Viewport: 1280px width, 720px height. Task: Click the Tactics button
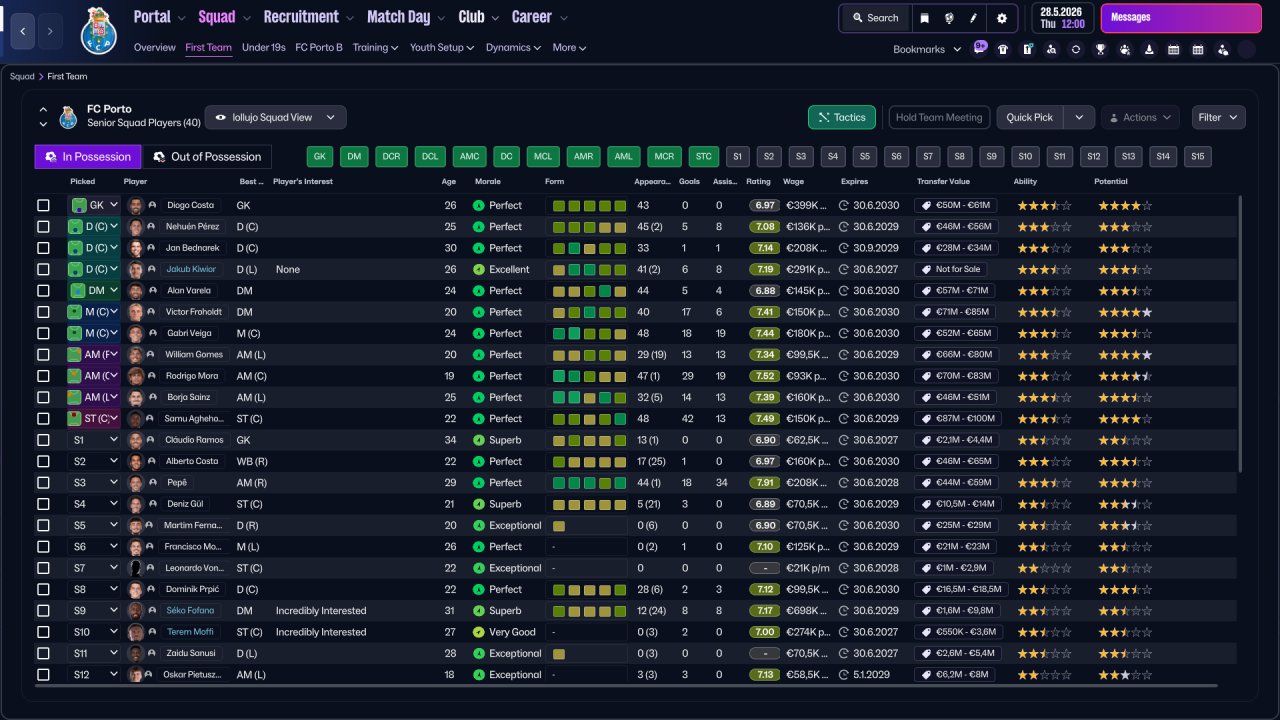click(x=842, y=117)
